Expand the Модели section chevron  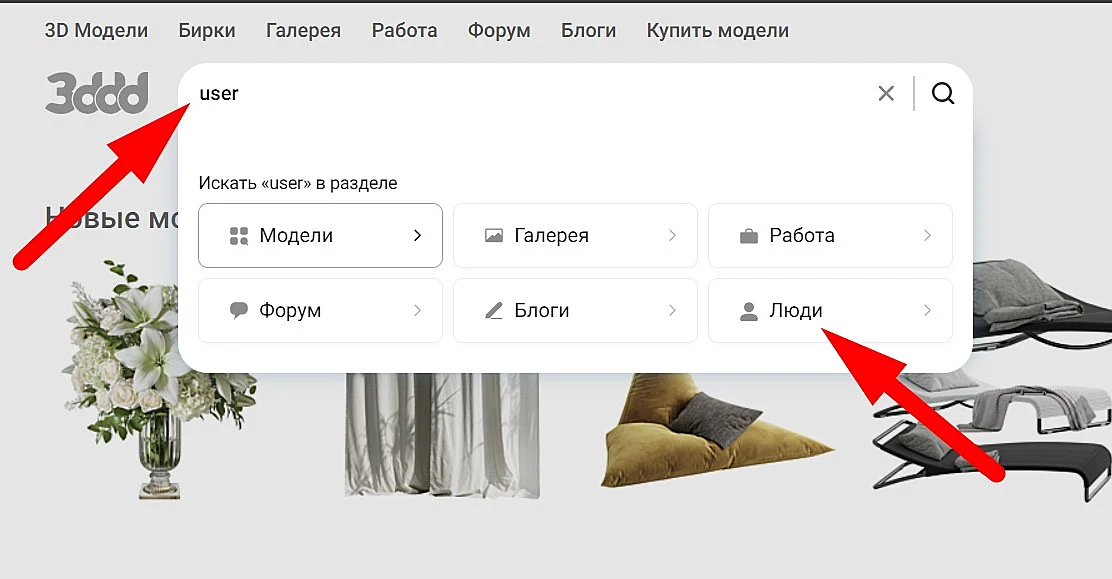click(x=418, y=236)
